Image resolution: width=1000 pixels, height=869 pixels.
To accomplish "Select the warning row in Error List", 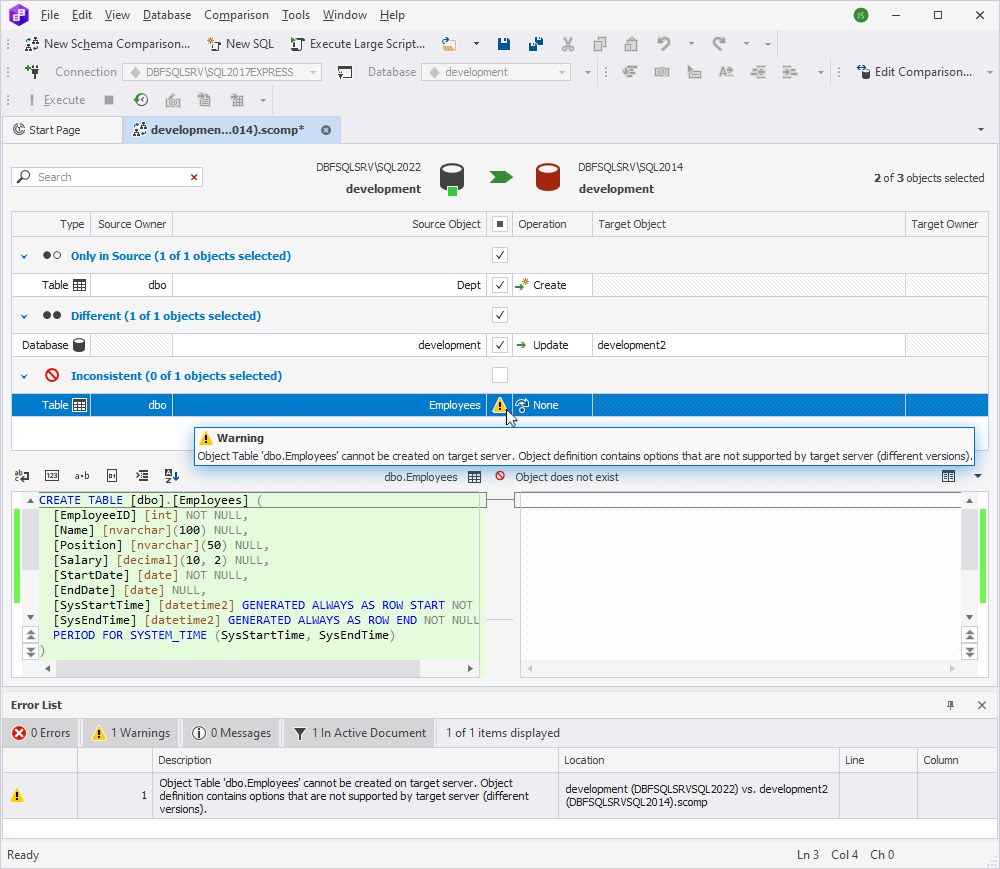I will point(499,796).
